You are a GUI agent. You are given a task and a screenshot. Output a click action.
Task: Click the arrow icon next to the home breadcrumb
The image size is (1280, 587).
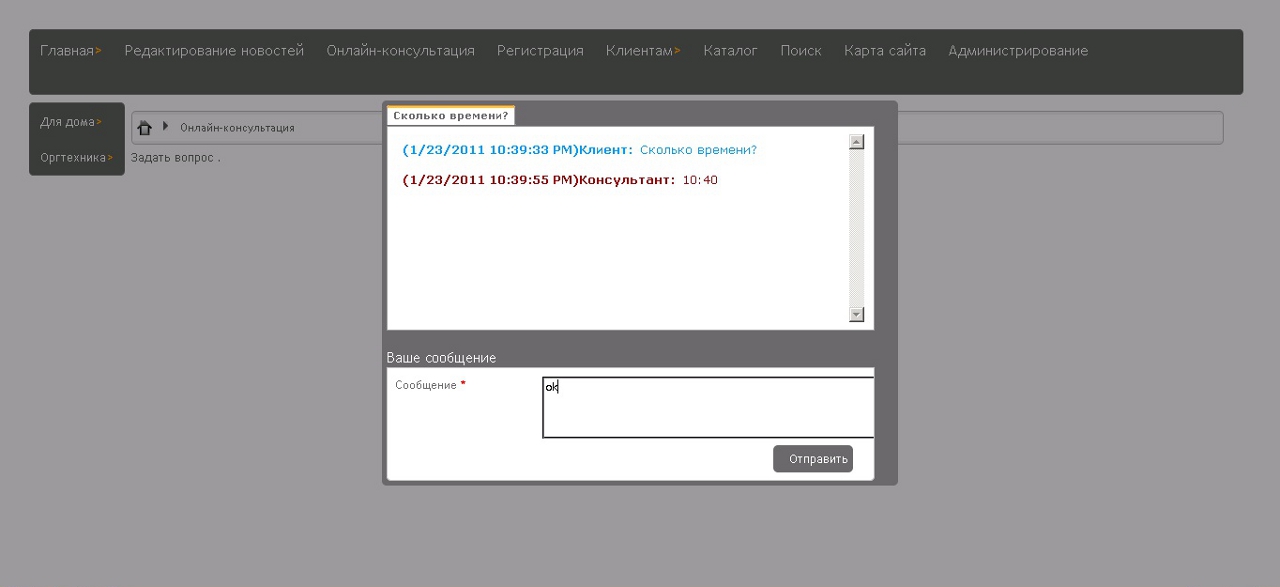pyautogui.click(x=165, y=127)
